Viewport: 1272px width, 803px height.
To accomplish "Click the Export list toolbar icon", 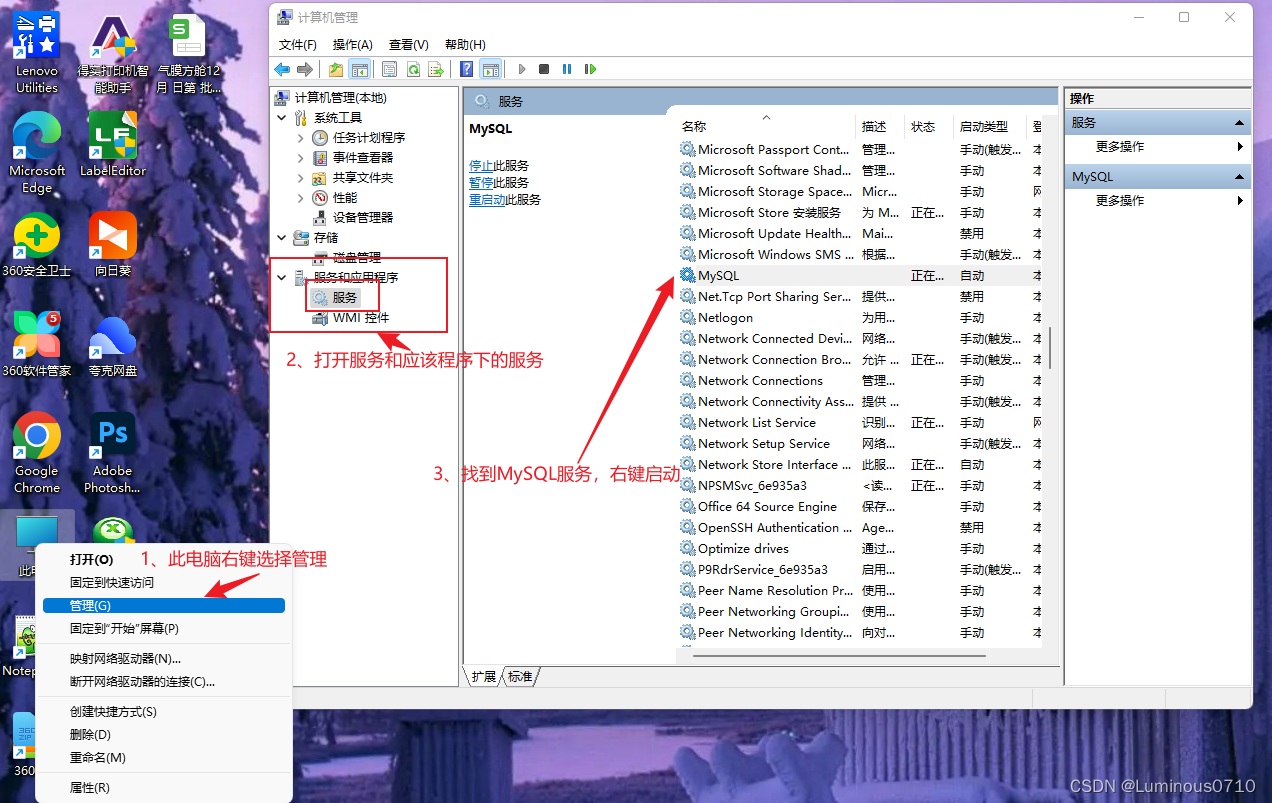I will click(435, 69).
